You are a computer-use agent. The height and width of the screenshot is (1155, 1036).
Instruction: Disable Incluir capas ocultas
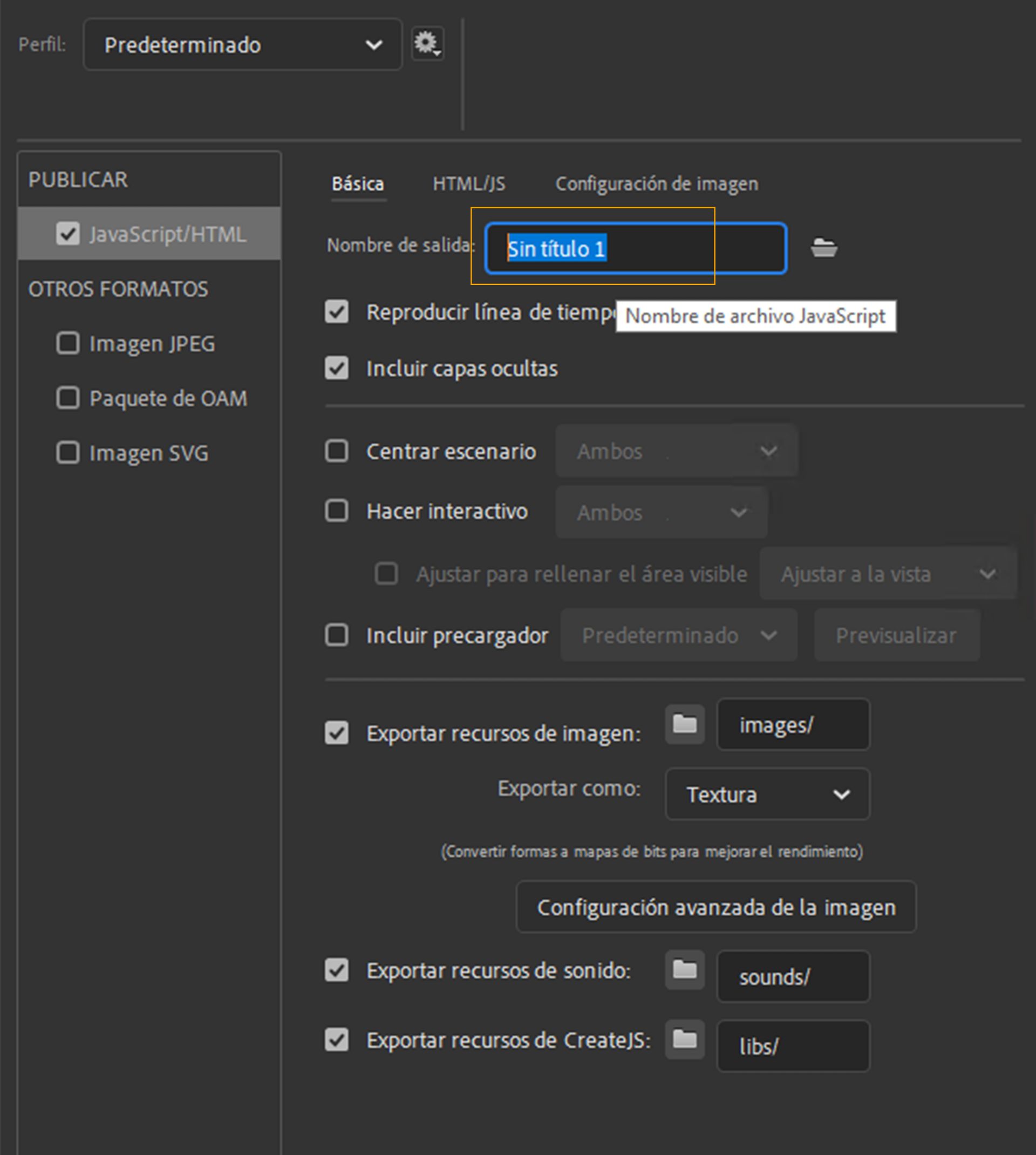[x=336, y=368]
